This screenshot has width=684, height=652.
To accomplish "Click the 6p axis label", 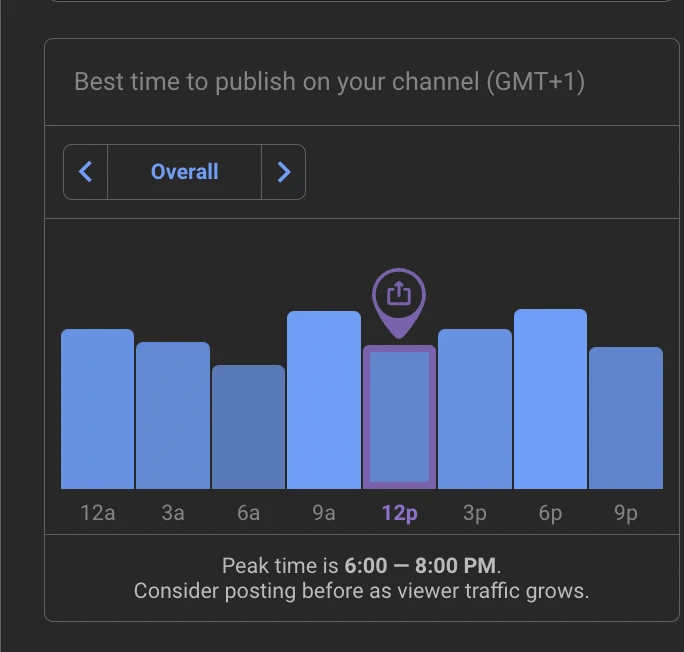I will pos(550,513).
